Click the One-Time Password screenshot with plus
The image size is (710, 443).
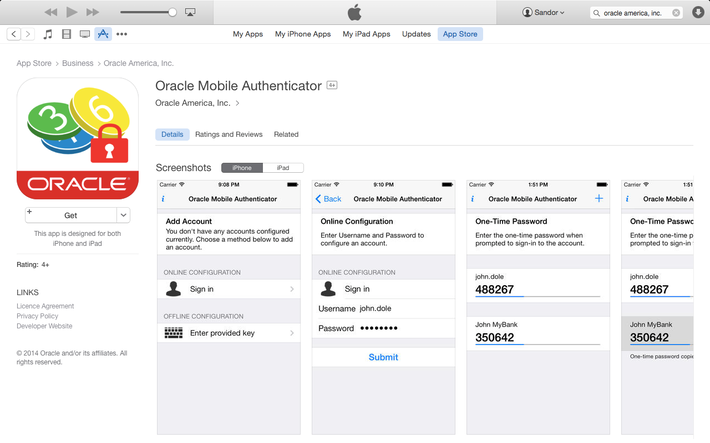coord(538,308)
